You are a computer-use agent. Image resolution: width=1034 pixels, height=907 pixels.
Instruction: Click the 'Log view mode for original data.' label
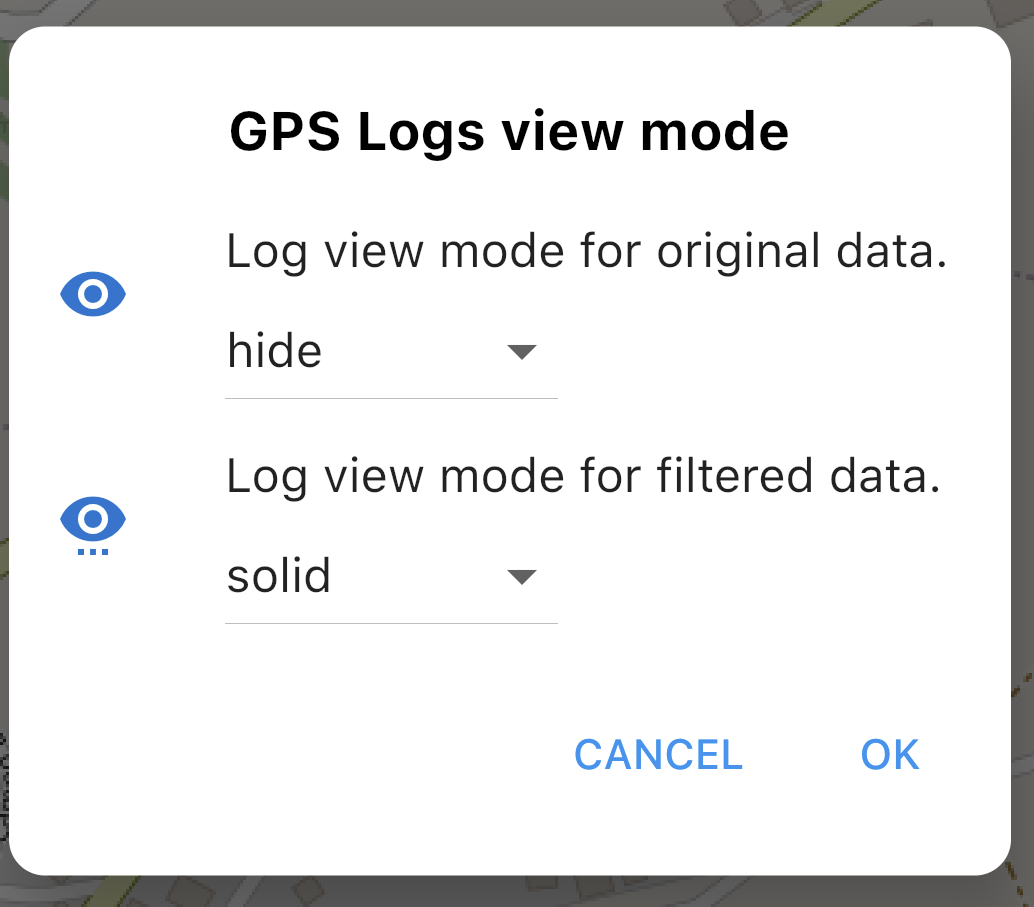coord(587,251)
